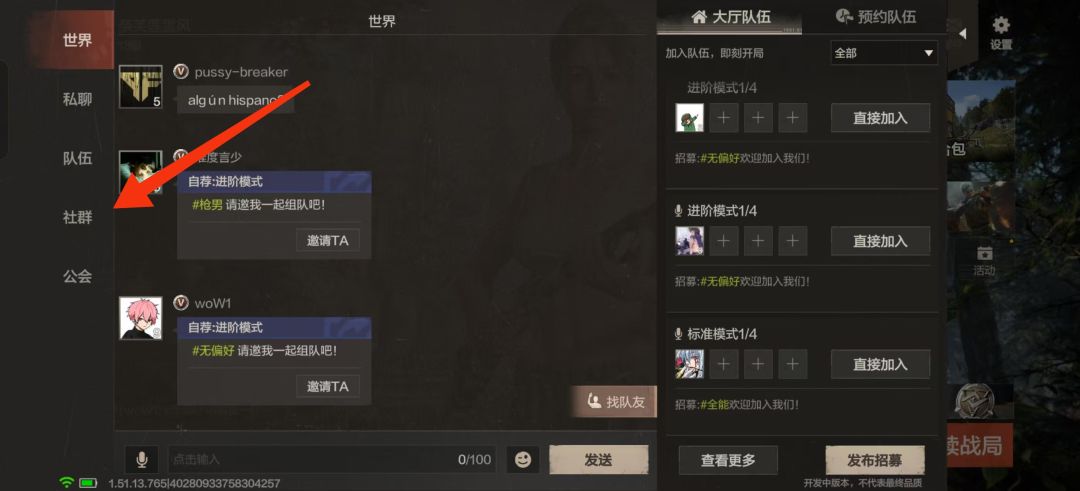Screen dimensions: 1080x491
Task: Click the last plus slot in the 标准模式 team
Action: 793,364
